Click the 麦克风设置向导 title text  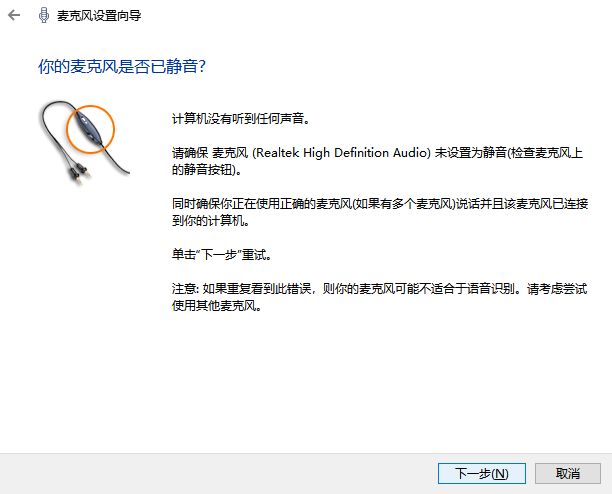tap(99, 16)
